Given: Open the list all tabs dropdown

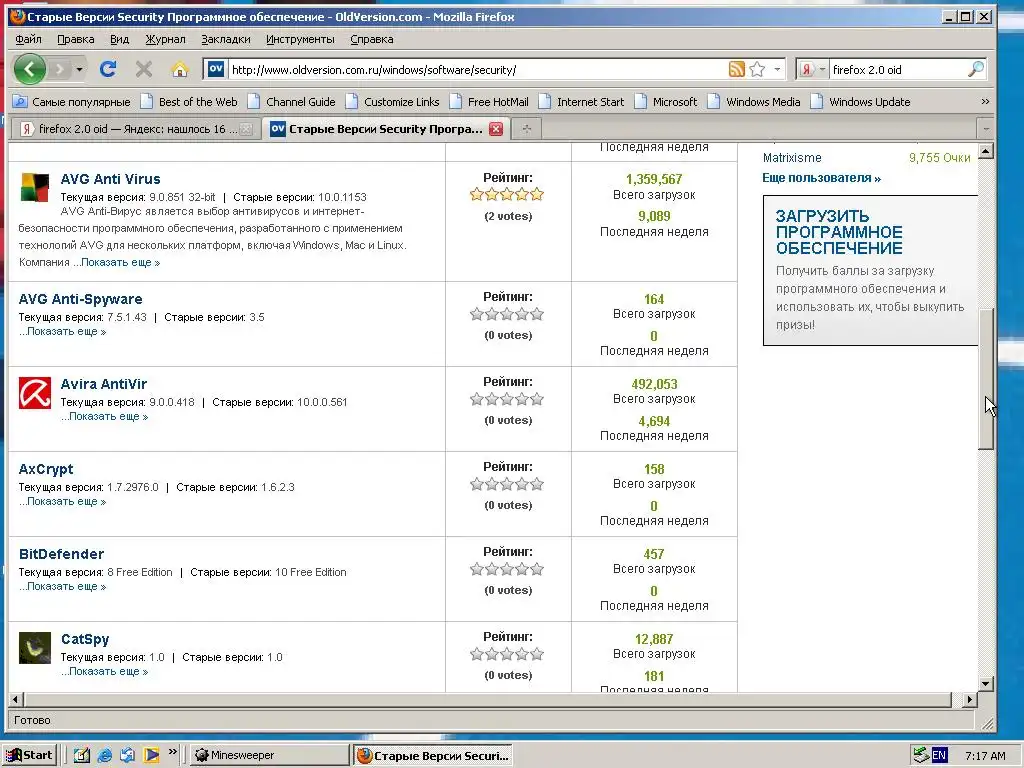Looking at the screenshot, I should [986, 129].
